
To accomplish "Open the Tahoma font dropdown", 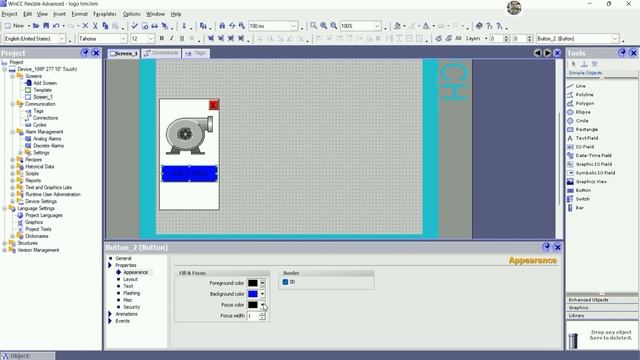I will point(123,38).
